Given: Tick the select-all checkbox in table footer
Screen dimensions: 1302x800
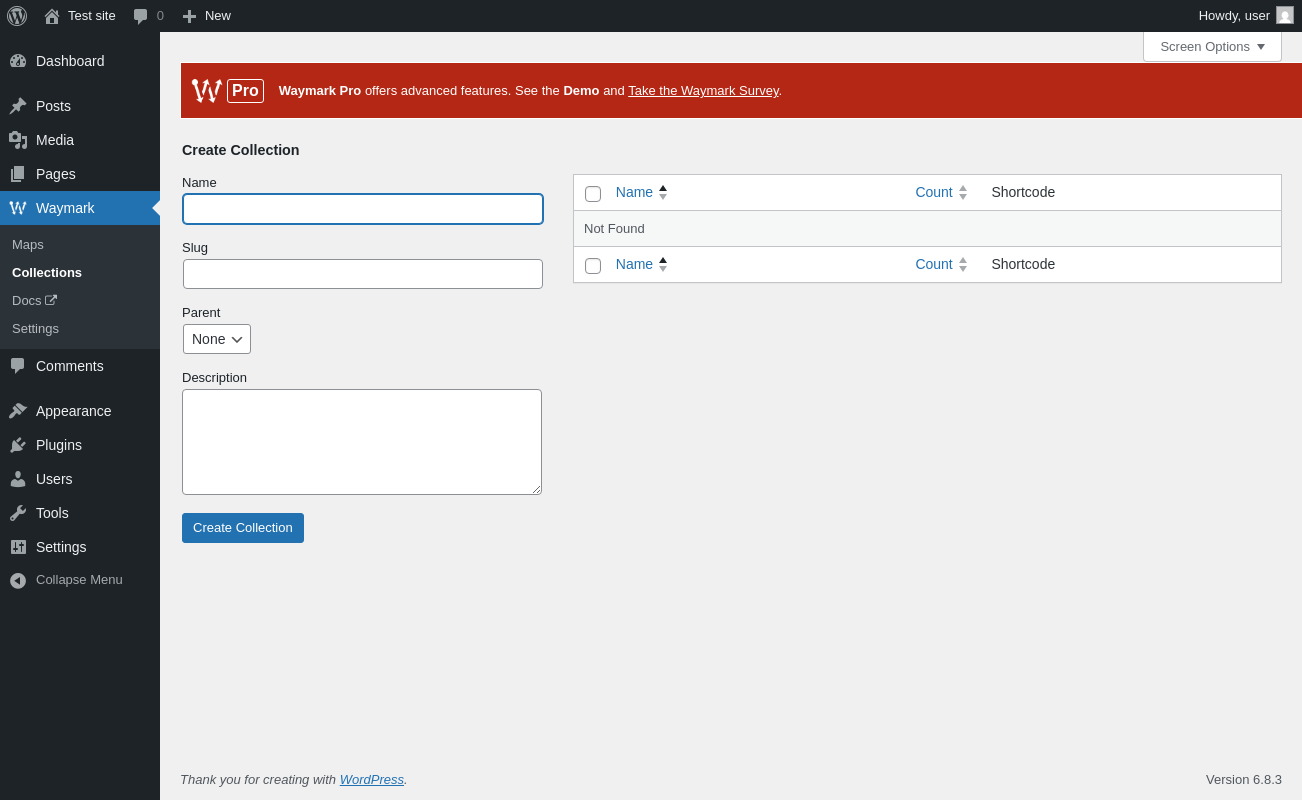Looking at the screenshot, I should pyautogui.click(x=593, y=266).
